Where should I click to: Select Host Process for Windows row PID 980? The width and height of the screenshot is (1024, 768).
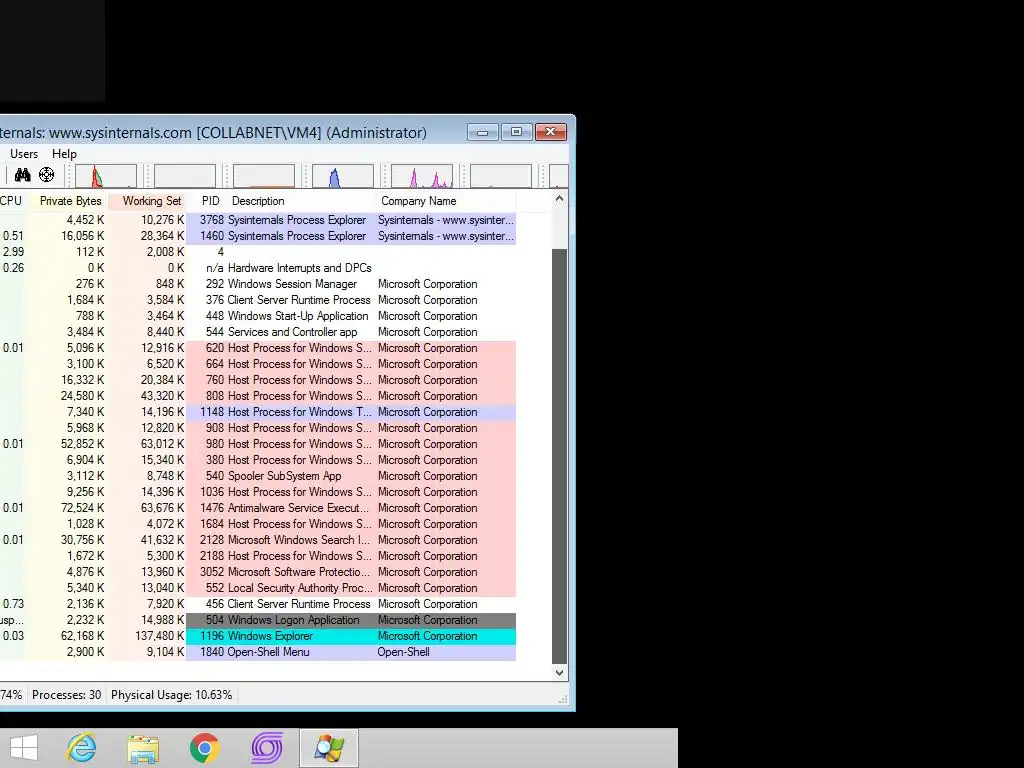[x=258, y=444]
